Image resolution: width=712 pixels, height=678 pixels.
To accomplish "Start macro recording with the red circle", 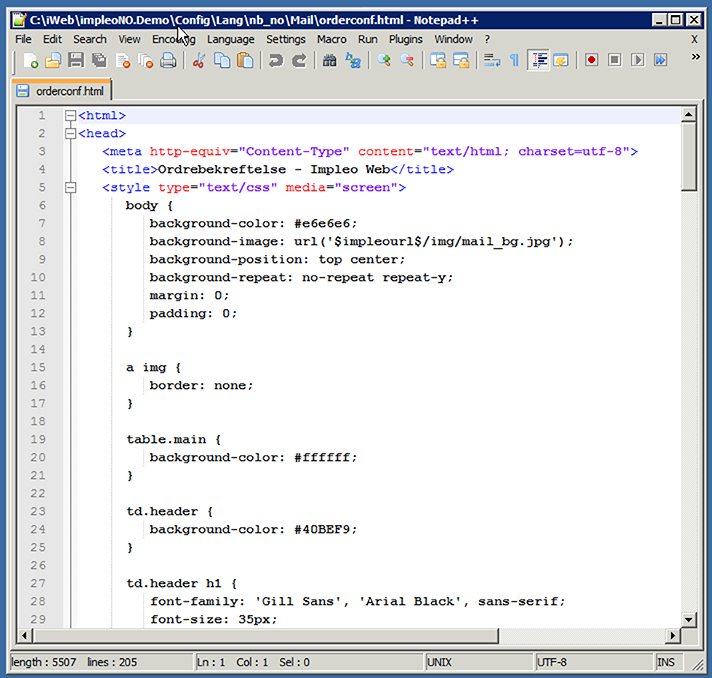I will [592, 61].
